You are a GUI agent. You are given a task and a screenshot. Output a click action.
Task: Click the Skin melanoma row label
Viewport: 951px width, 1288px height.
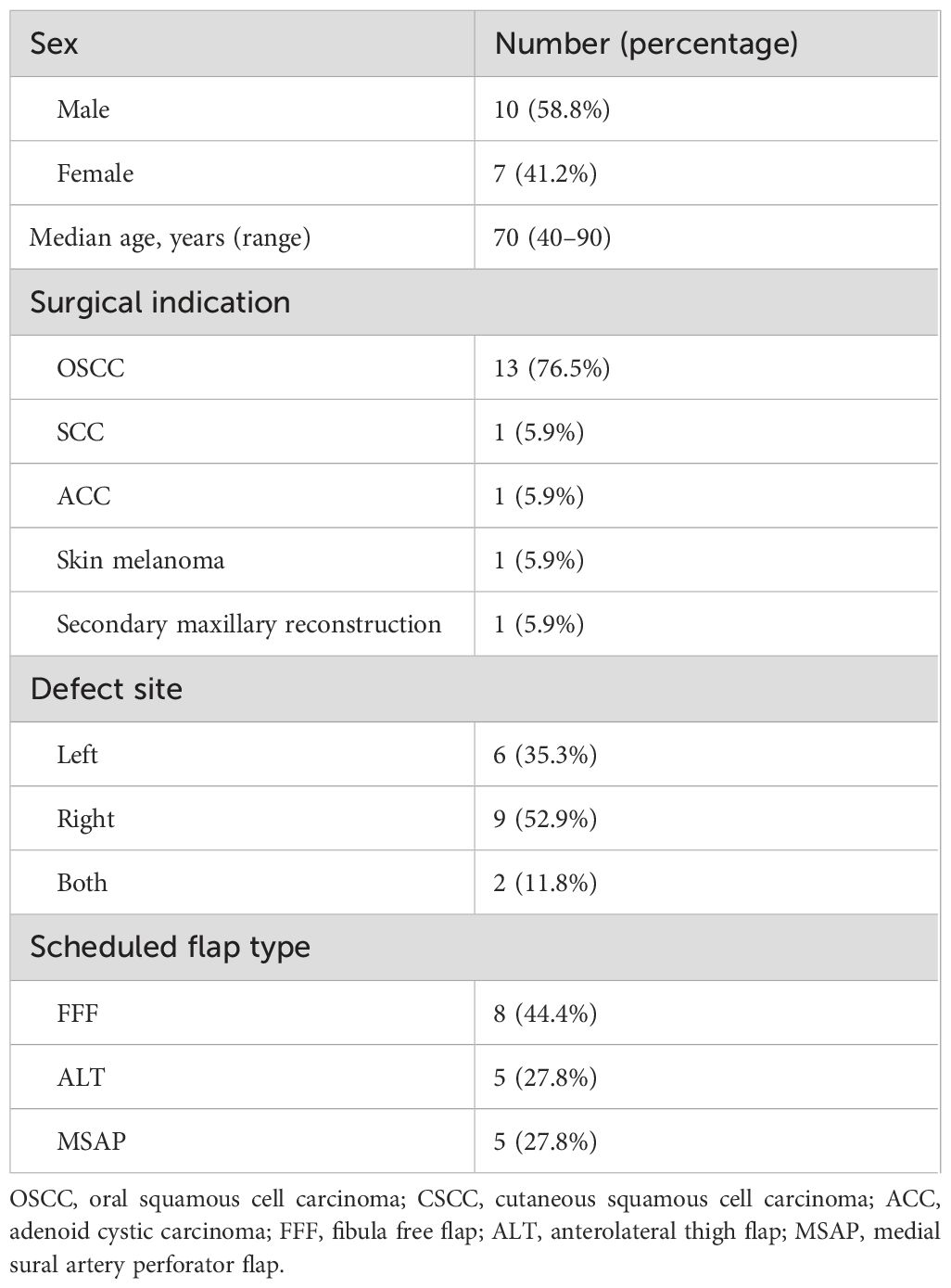[140, 560]
